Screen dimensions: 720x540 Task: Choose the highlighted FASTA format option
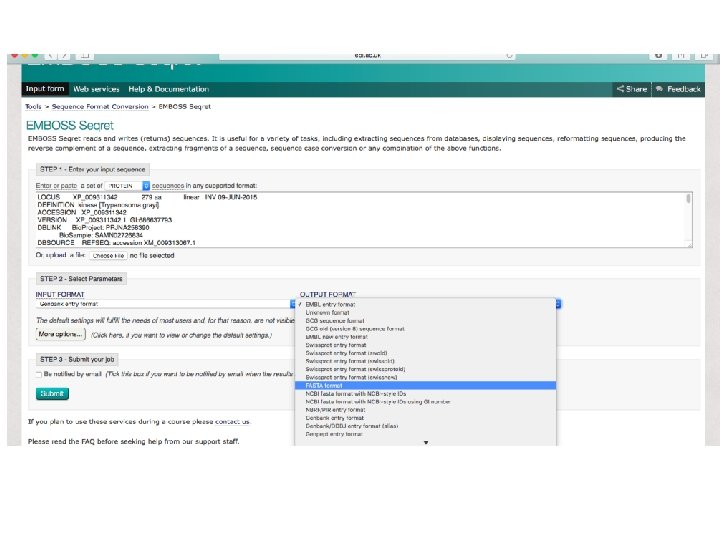tap(425, 386)
